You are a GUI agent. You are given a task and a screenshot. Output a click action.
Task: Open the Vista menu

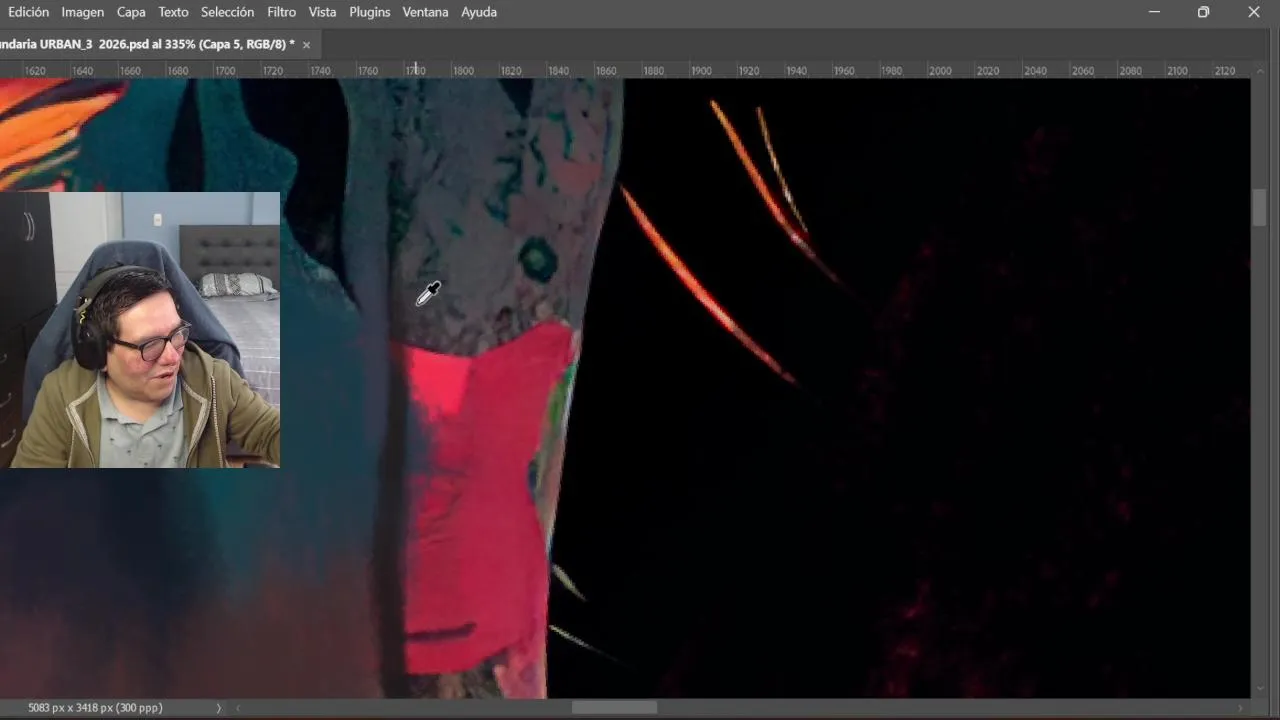(322, 12)
